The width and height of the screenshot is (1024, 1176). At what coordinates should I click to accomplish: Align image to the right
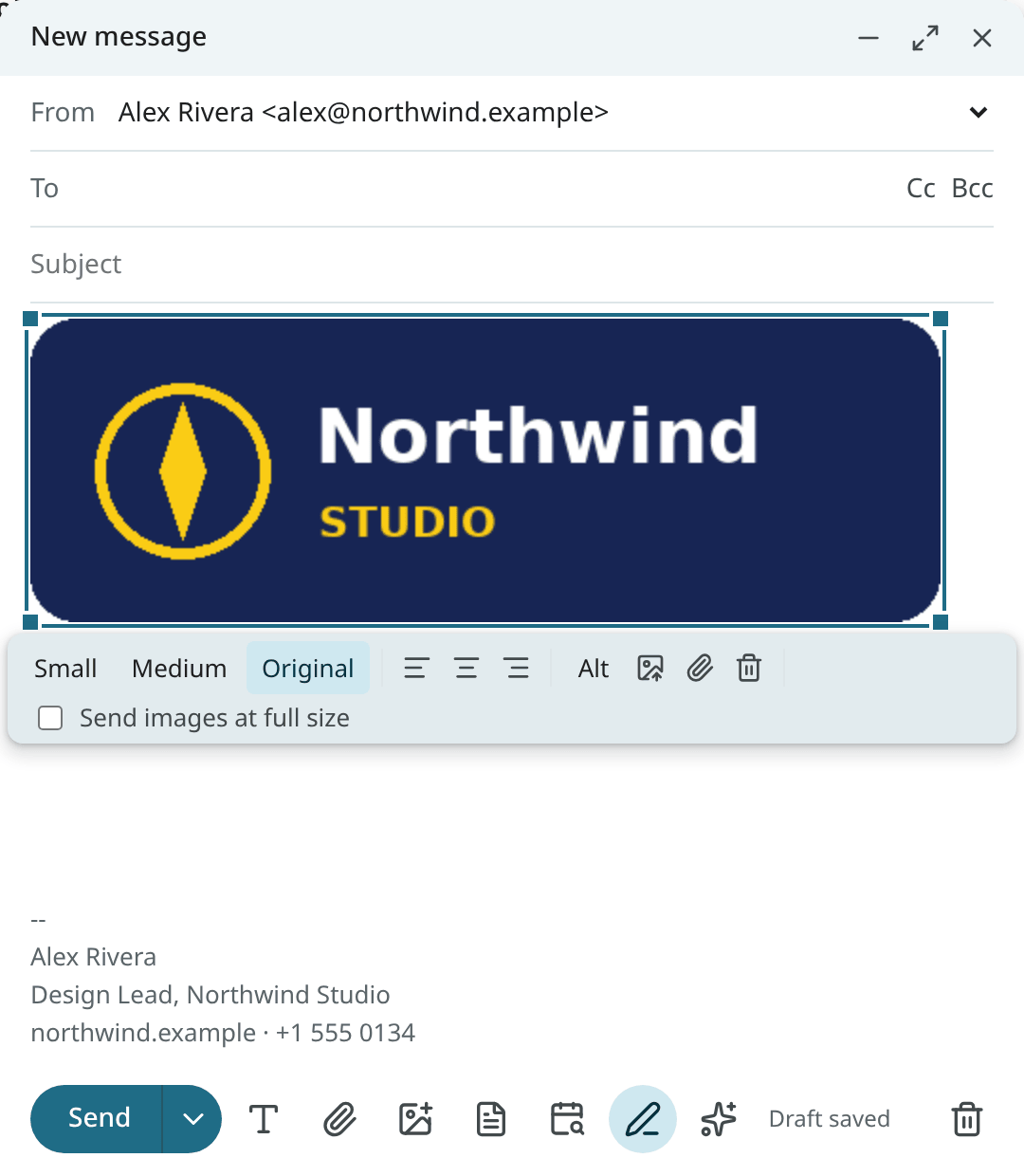(517, 669)
